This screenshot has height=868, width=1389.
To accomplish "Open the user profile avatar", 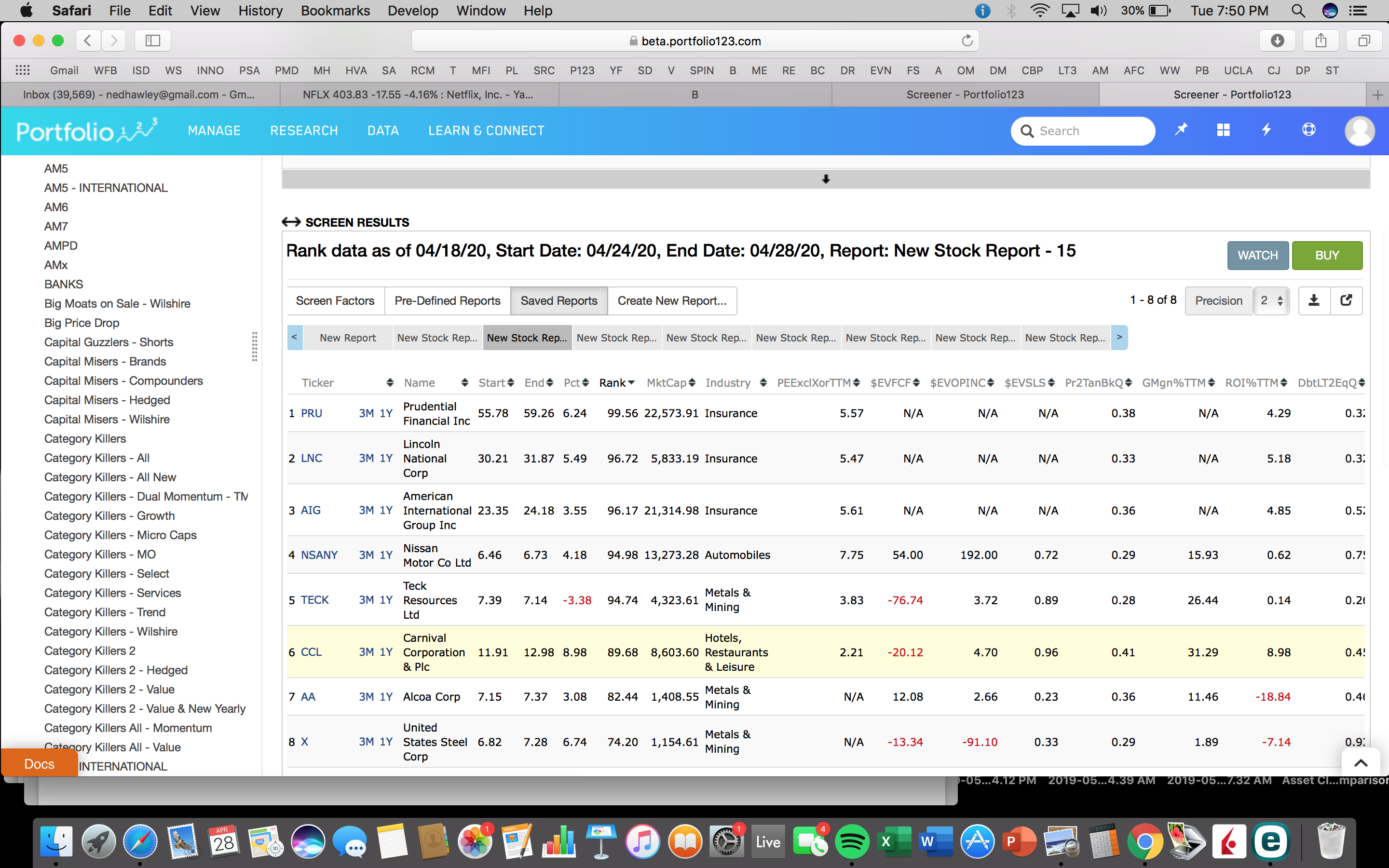I will [x=1359, y=131].
